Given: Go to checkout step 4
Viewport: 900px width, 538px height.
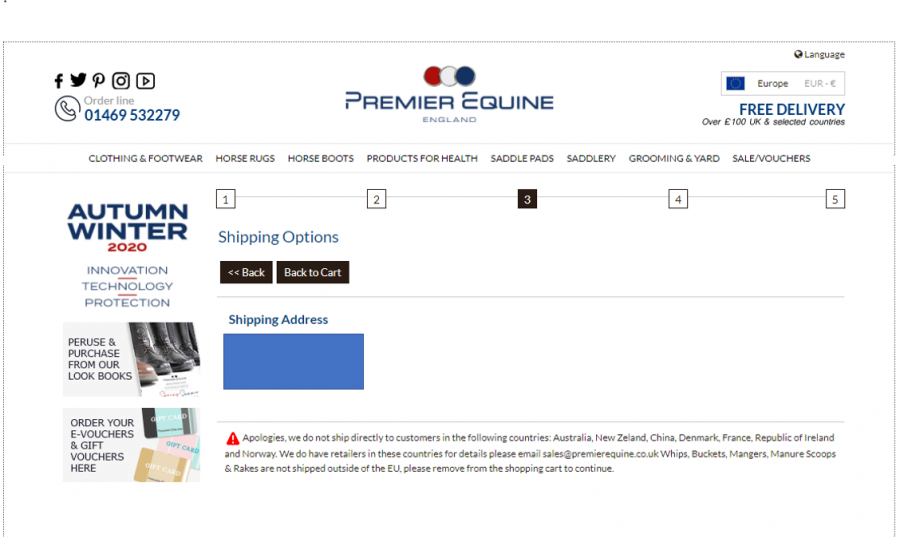Looking at the screenshot, I should click(x=678, y=199).
